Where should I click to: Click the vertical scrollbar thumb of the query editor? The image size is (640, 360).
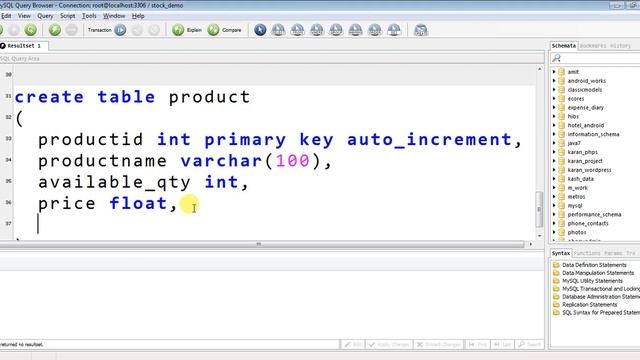(x=539, y=209)
